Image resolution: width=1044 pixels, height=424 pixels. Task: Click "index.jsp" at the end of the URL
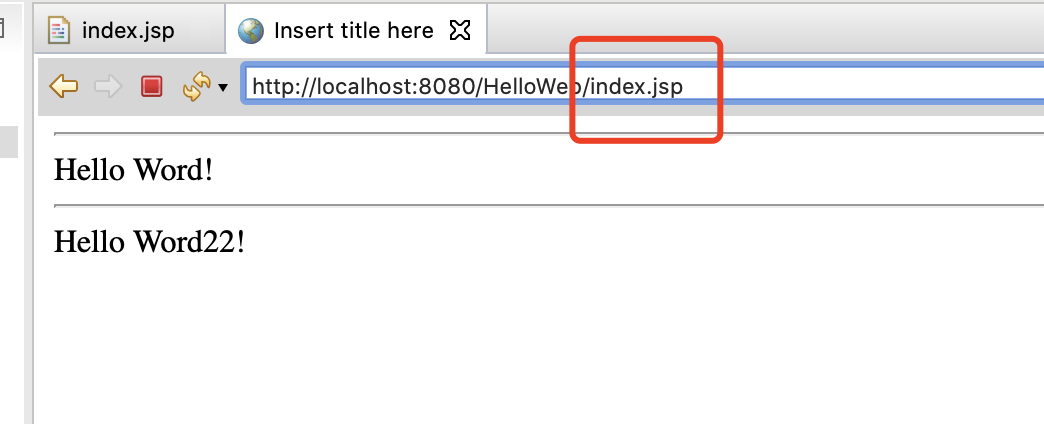click(638, 87)
